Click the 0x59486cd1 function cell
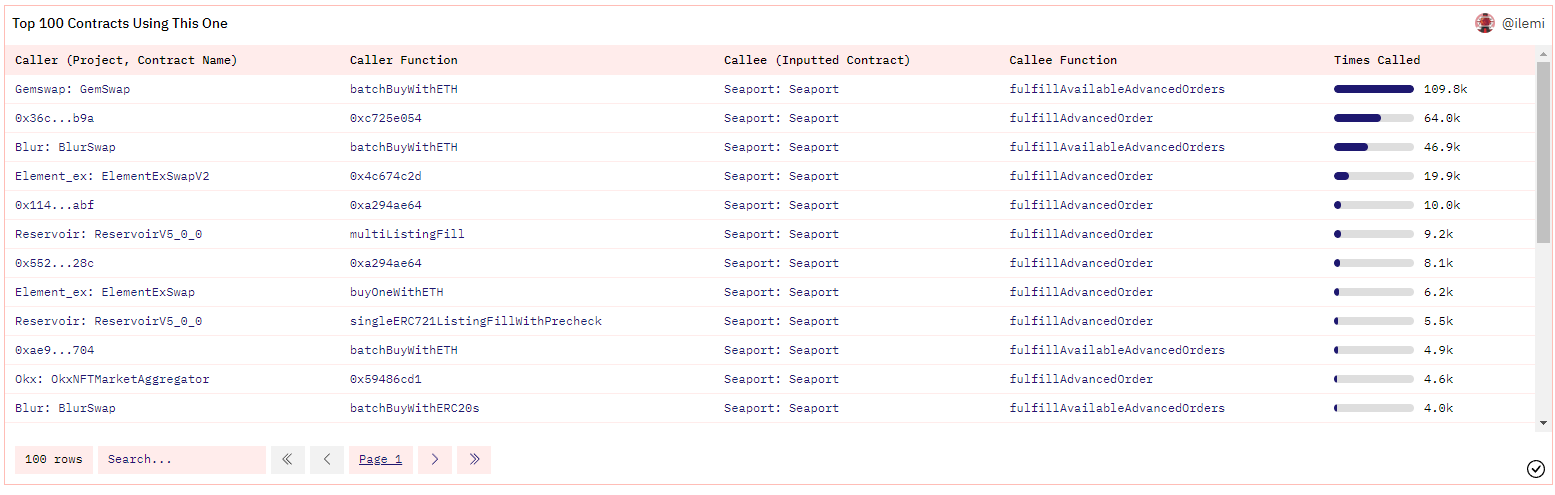The width and height of the screenshot is (1555, 495). [386, 379]
